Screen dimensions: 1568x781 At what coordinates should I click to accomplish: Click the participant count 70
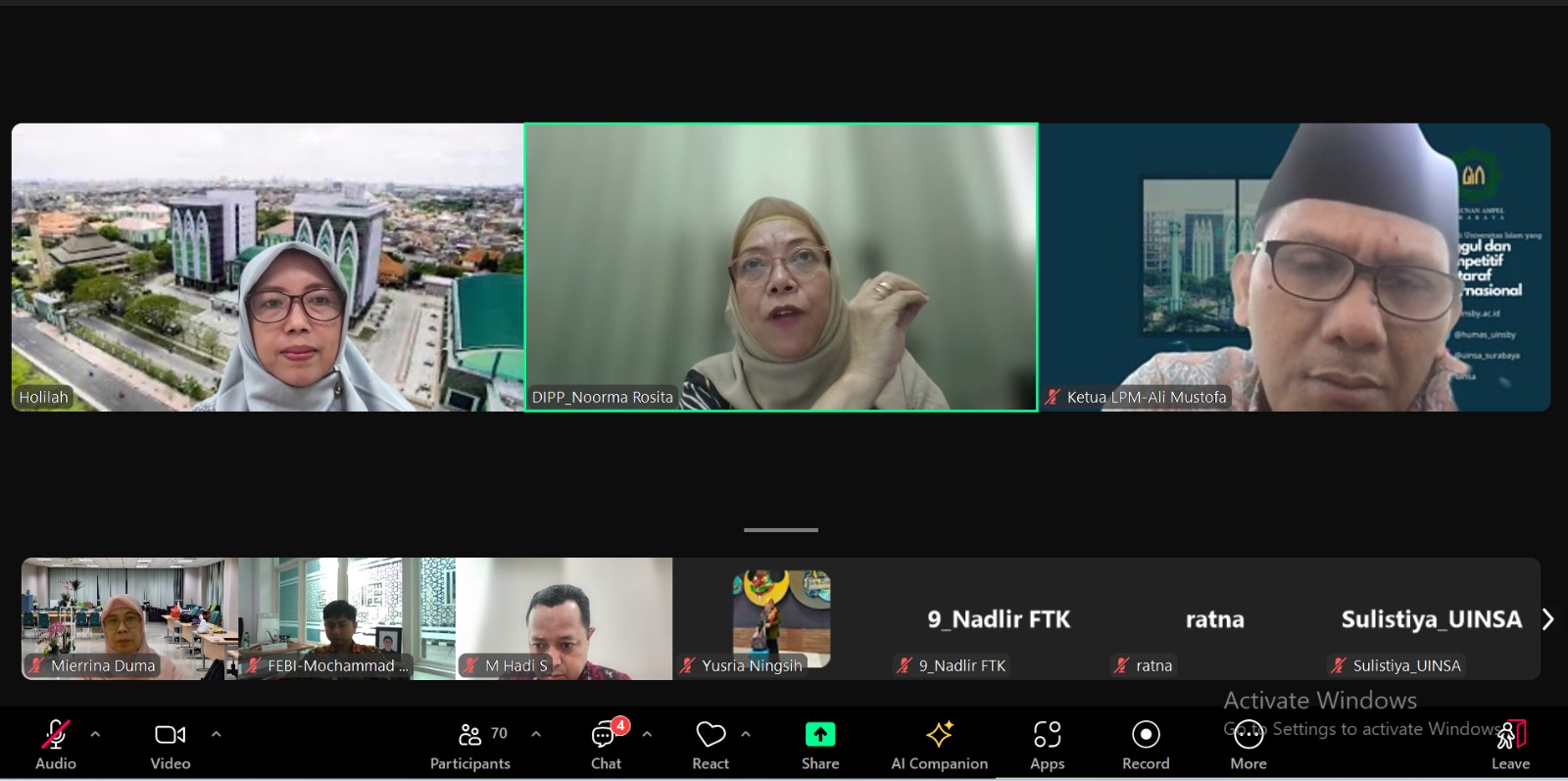tap(499, 733)
